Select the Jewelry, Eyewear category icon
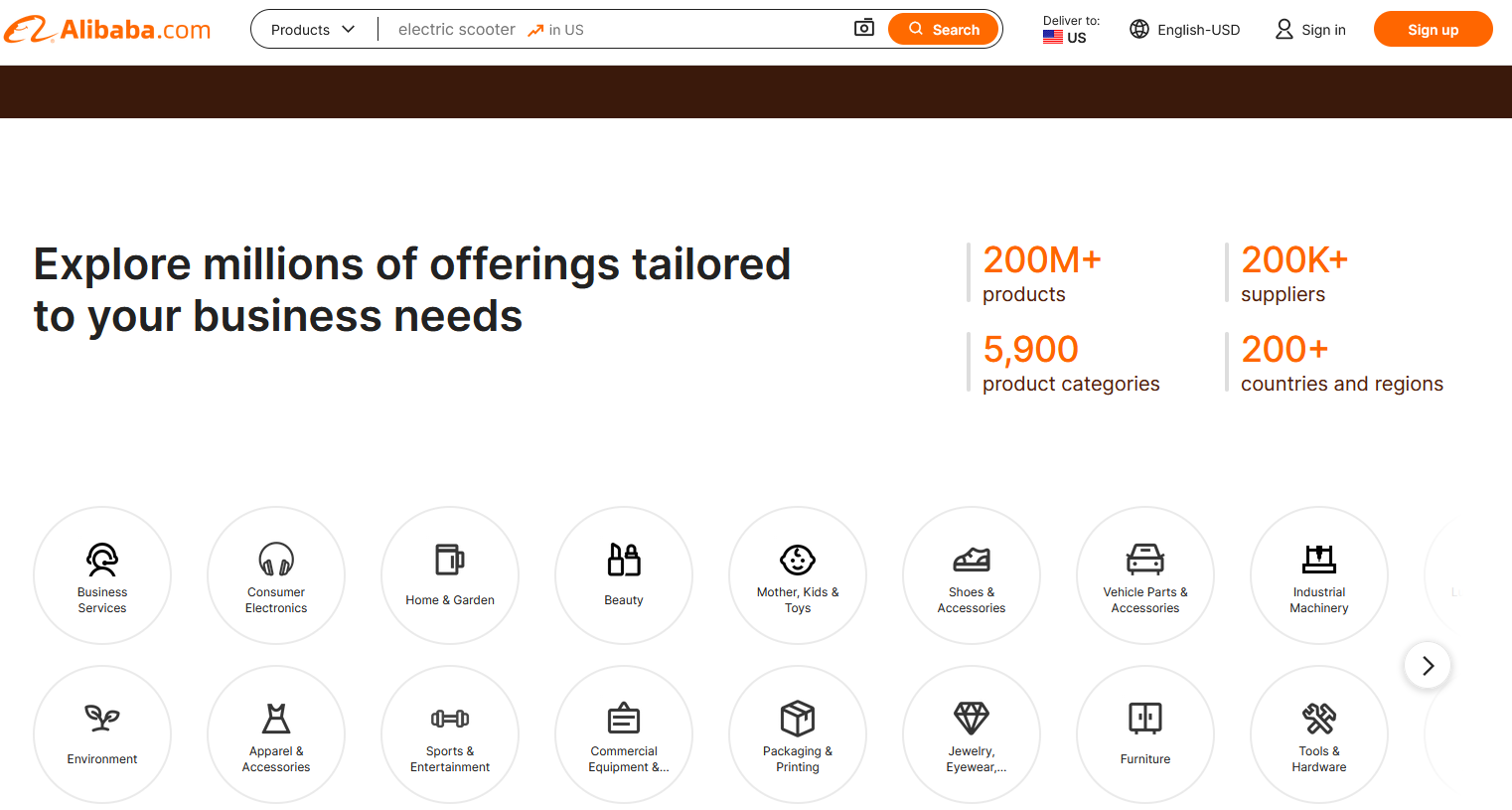 pyautogui.click(x=972, y=720)
